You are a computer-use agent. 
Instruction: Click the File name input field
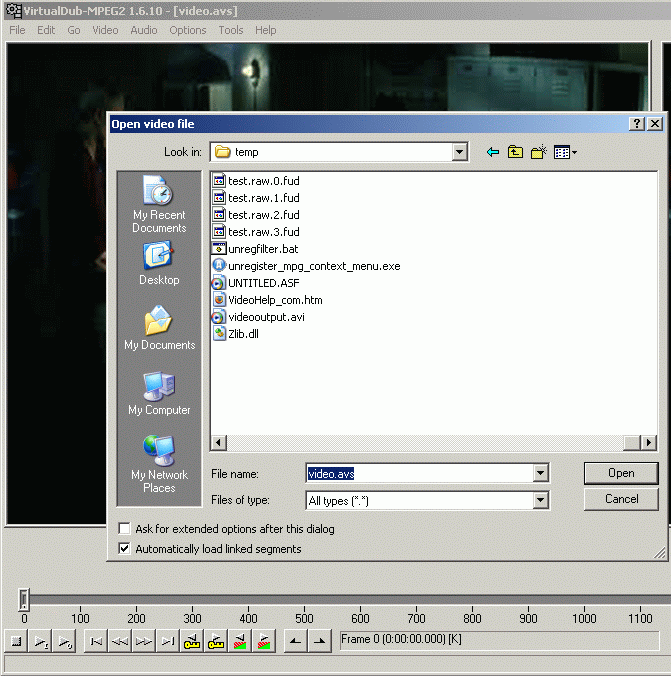point(420,473)
